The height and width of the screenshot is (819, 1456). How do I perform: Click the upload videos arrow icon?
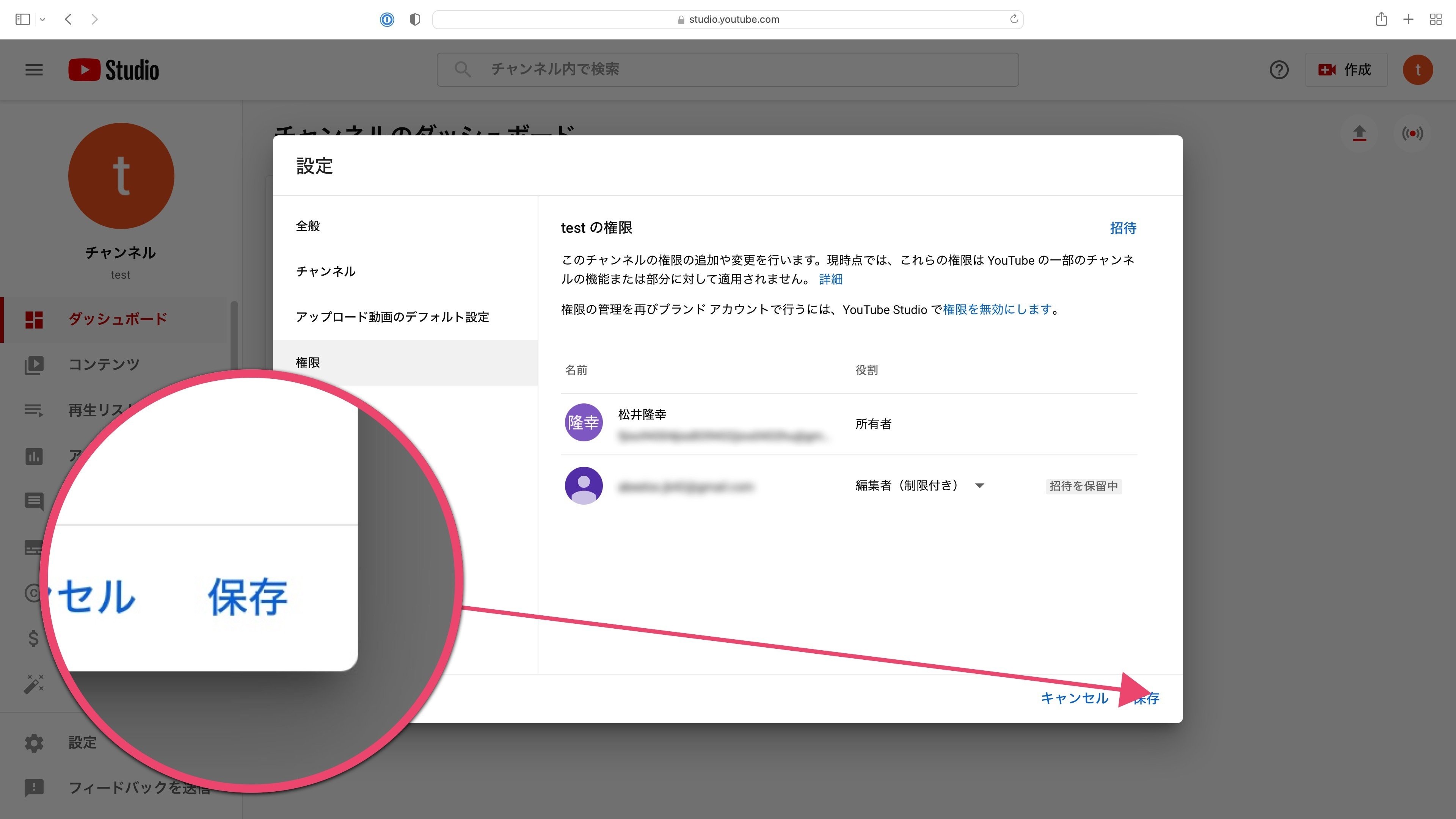1359,133
